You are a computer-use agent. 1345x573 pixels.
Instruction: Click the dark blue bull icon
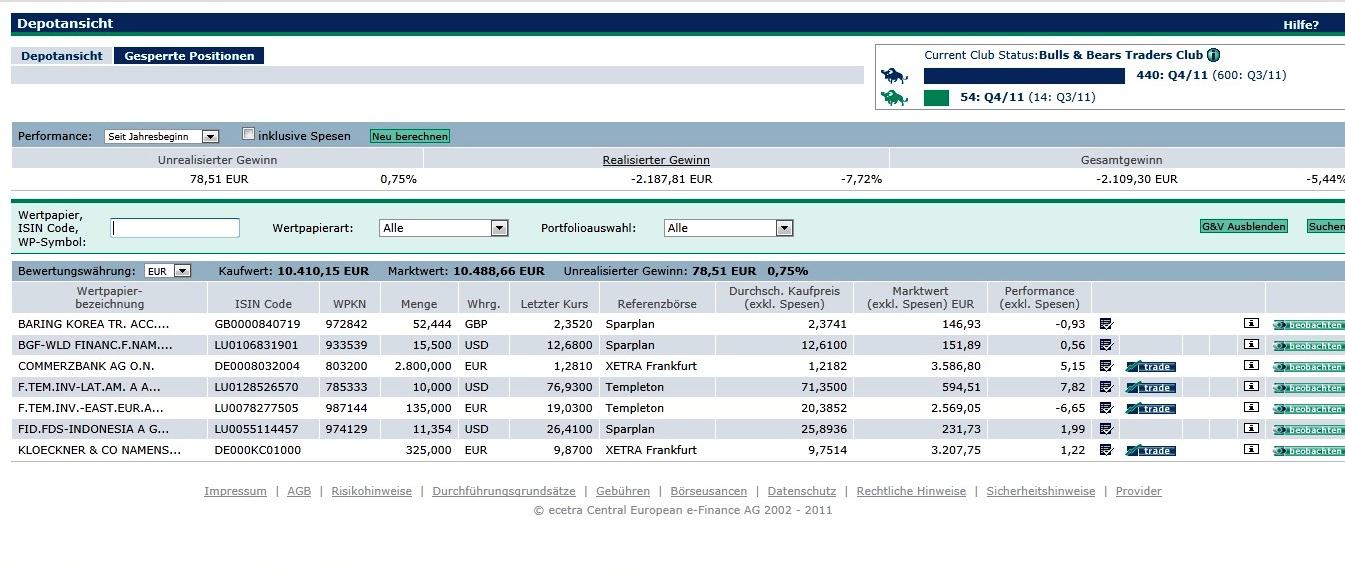tap(893, 76)
